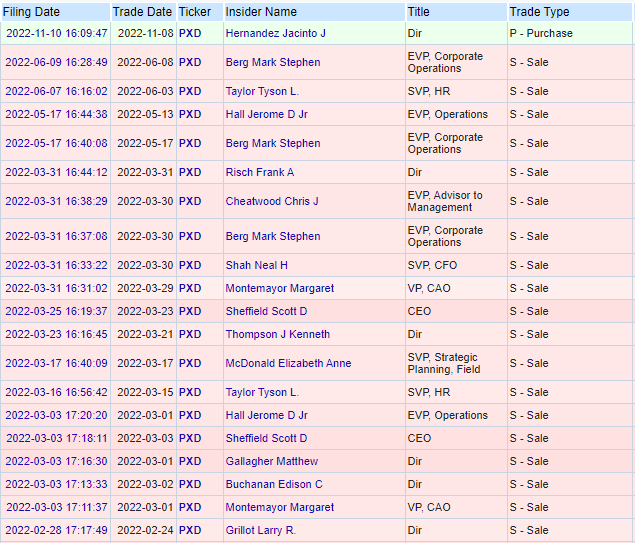
Task: Open filing dated 2022-03-16 16:56:42
Action: (x=56, y=392)
